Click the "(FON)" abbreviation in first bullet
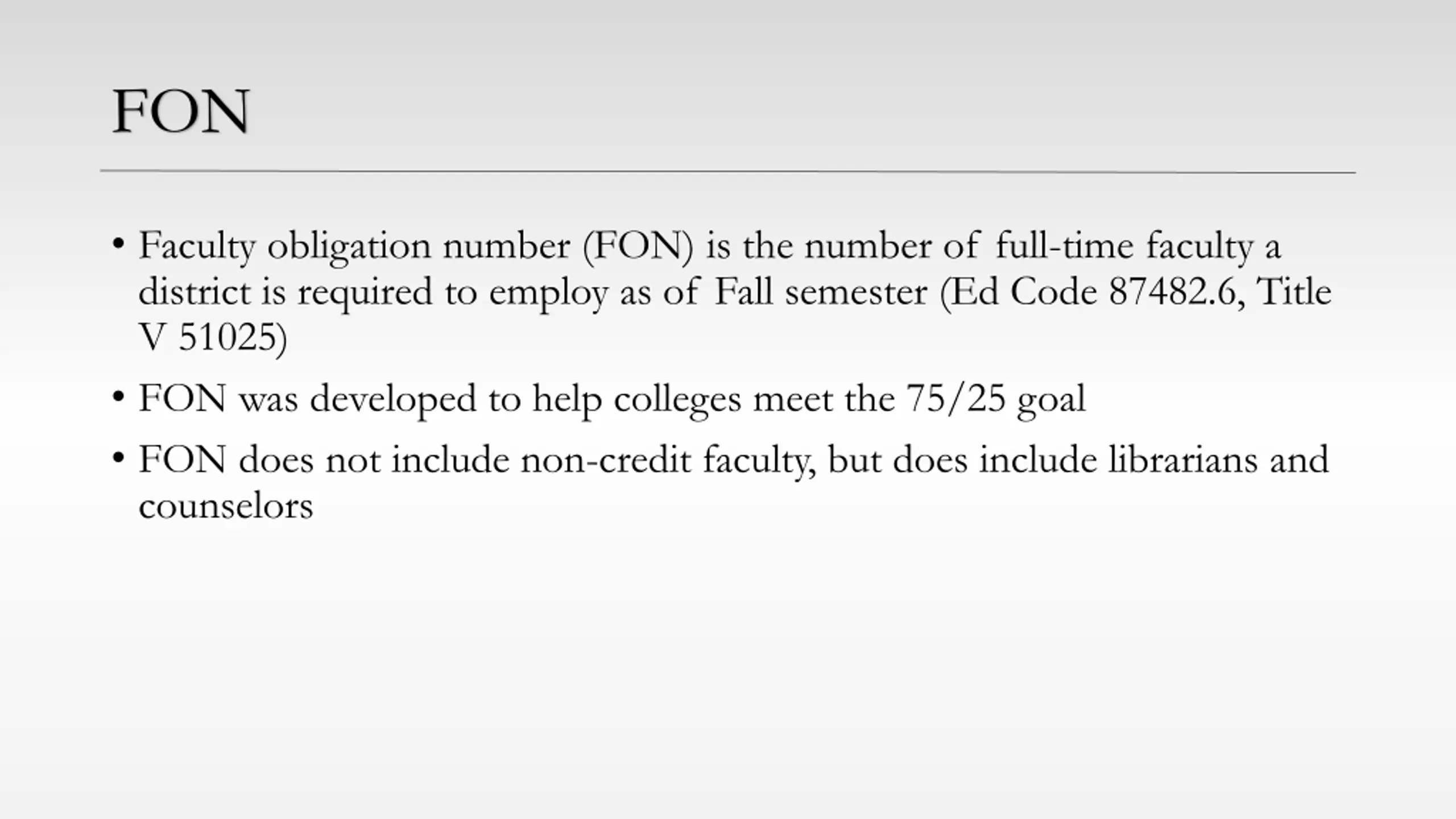 point(638,248)
